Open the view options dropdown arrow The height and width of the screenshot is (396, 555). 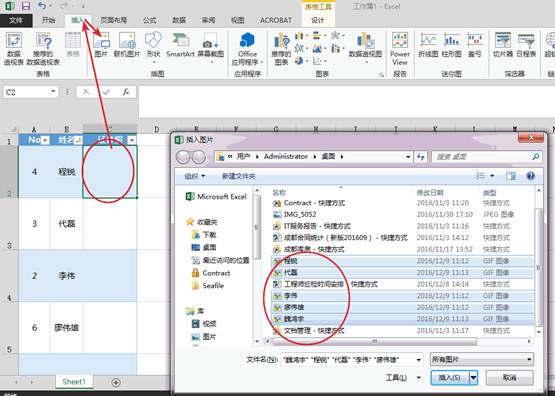click(x=492, y=176)
